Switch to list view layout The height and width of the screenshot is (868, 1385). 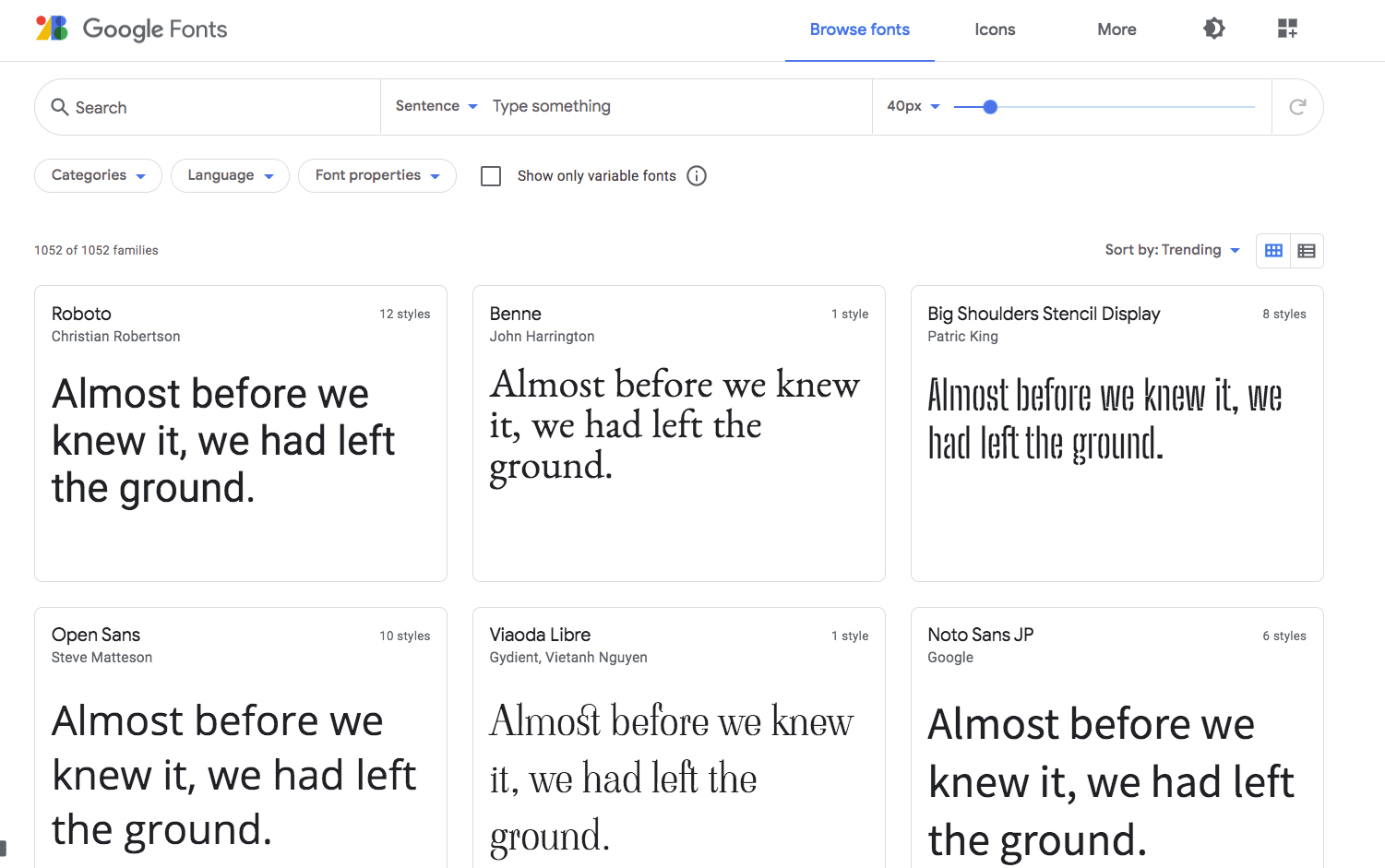coord(1307,251)
